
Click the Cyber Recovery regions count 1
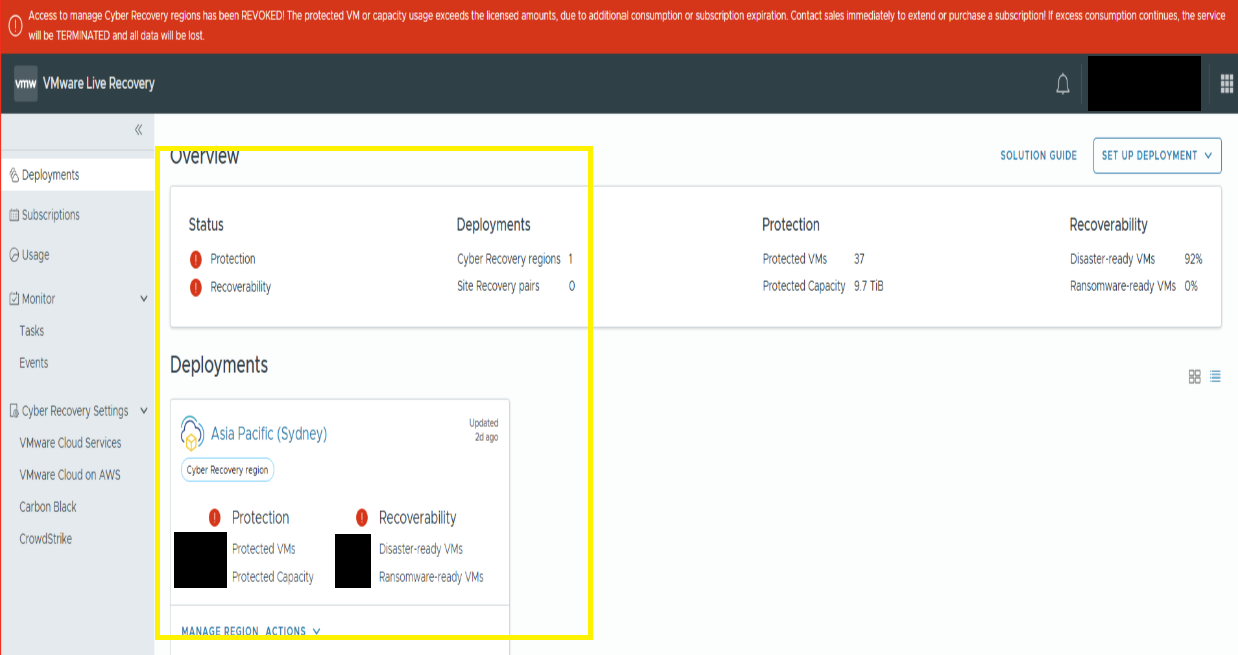click(x=570, y=259)
